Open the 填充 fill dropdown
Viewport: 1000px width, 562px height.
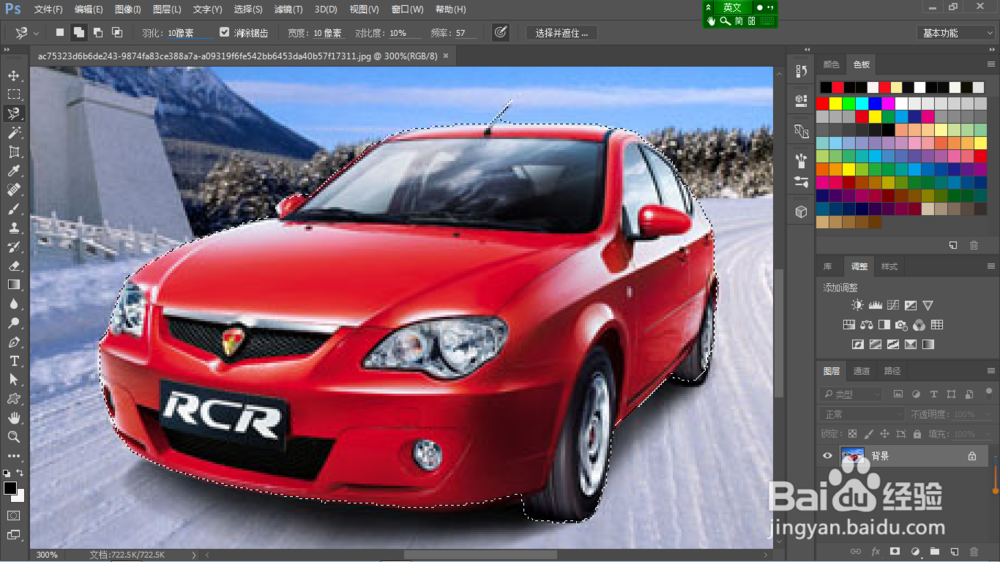coord(988,434)
